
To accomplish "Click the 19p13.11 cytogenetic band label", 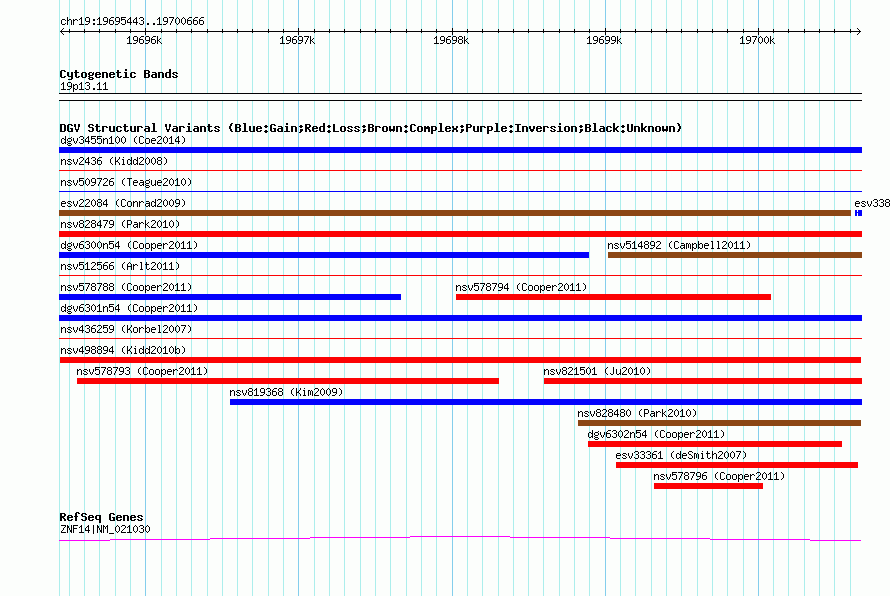I will click(x=84, y=86).
